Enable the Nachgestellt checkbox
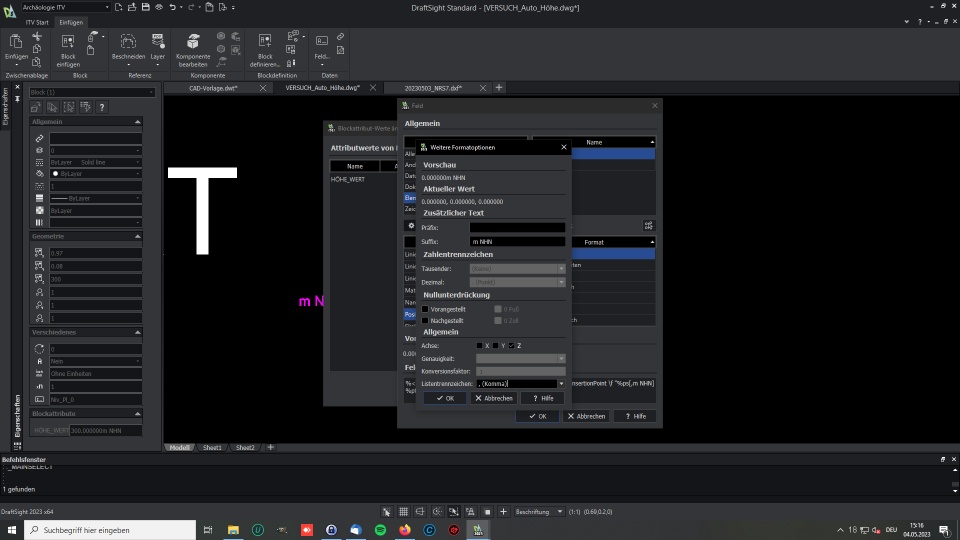 click(x=425, y=320)
